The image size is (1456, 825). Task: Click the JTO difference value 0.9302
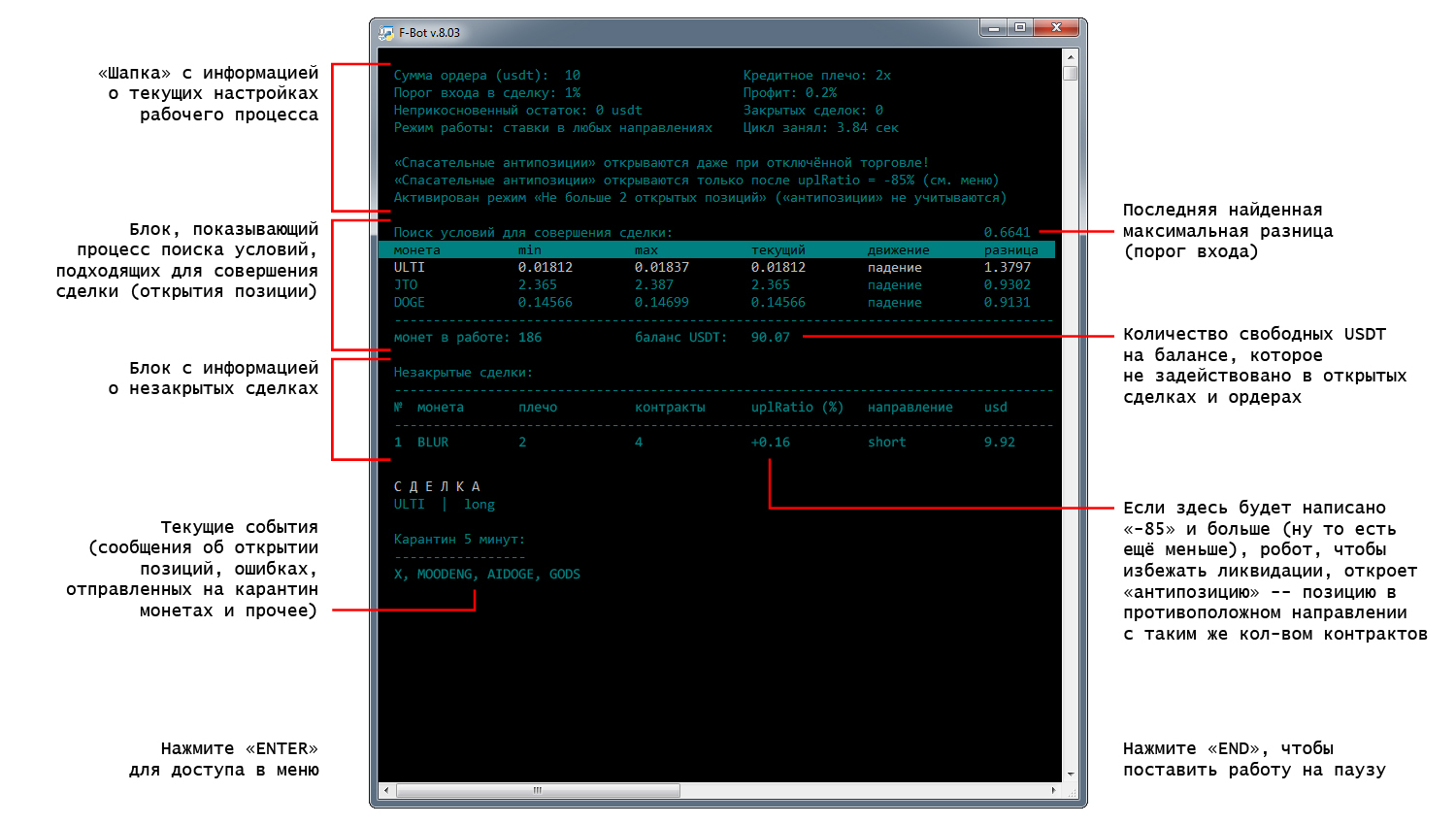click(1008, 285)
